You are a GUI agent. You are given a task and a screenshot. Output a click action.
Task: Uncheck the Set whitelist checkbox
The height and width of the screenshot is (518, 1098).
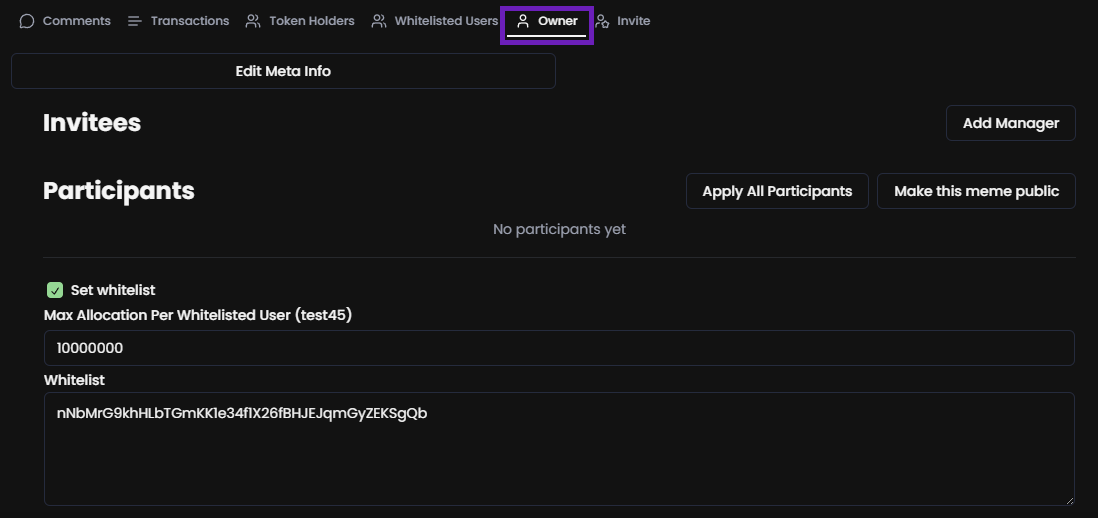click(x=55, y=290)
